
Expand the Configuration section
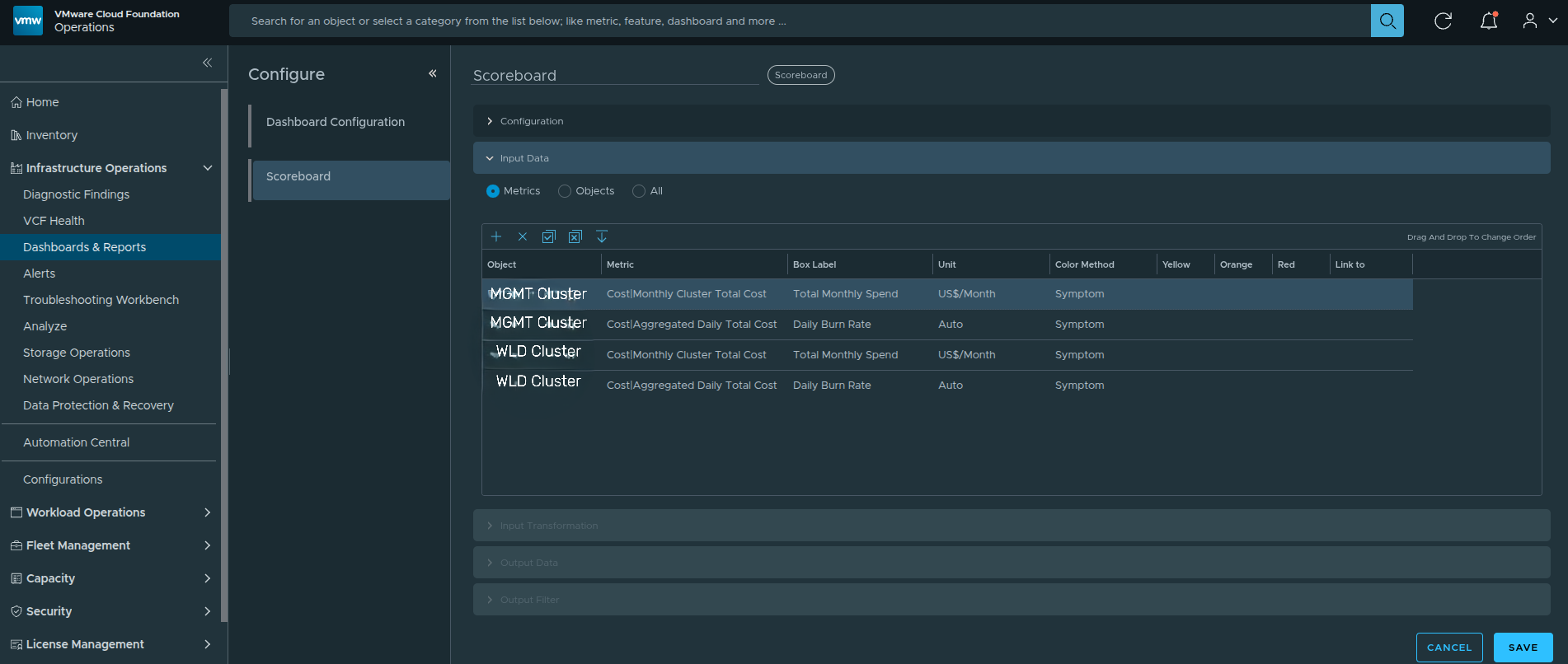tap(532, 121)
